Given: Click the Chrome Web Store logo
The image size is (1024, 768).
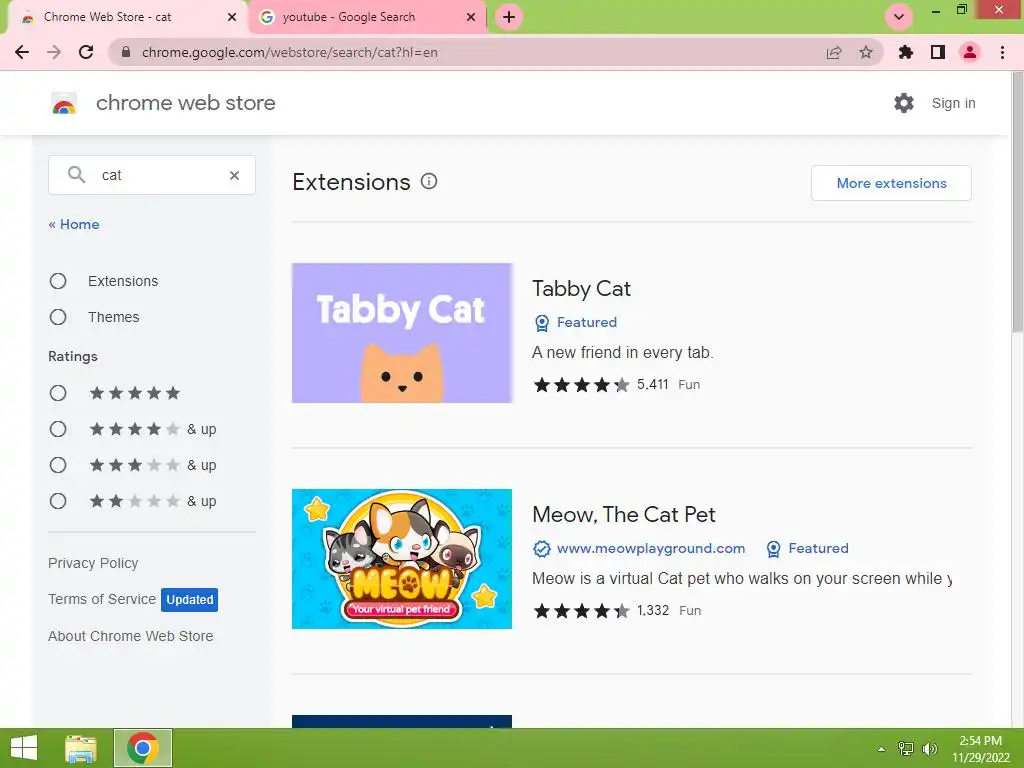Looking at the screenshot, I should click(x=64, y=103).
